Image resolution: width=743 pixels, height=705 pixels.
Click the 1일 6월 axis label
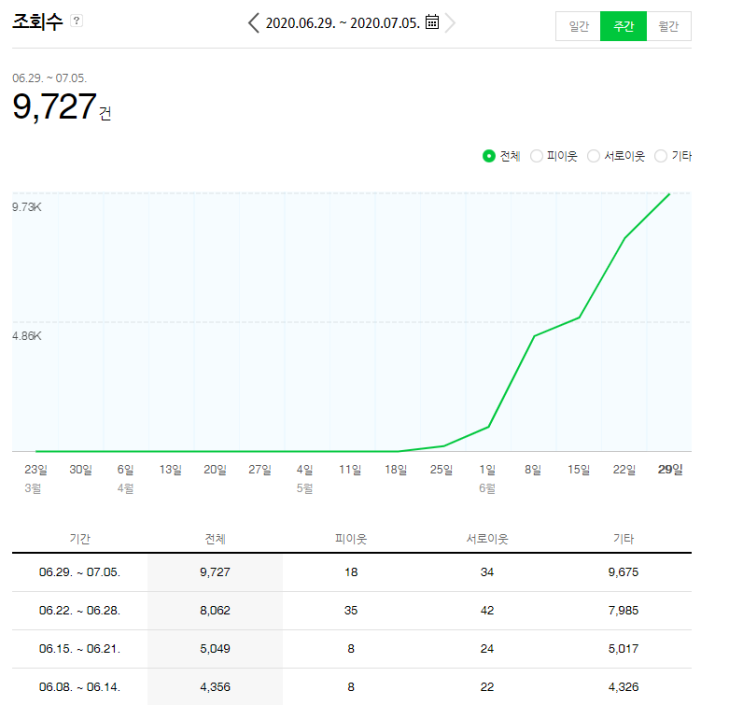pos(488,479)
